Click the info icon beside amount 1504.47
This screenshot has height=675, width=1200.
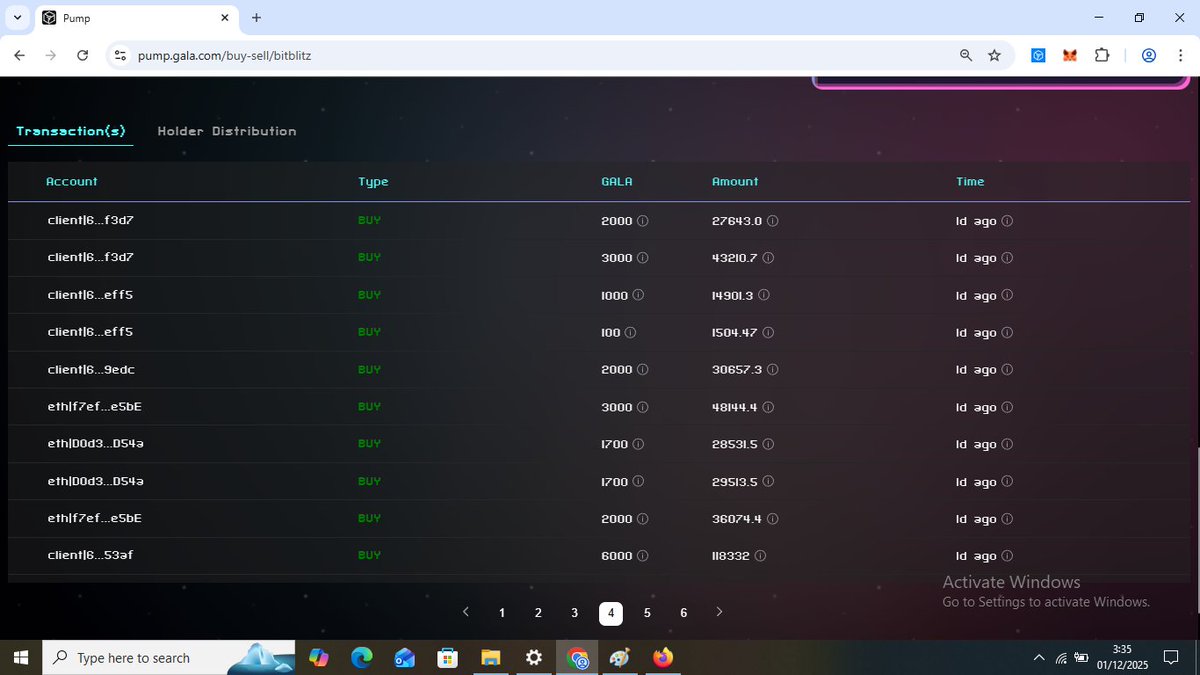click(768, 333)
